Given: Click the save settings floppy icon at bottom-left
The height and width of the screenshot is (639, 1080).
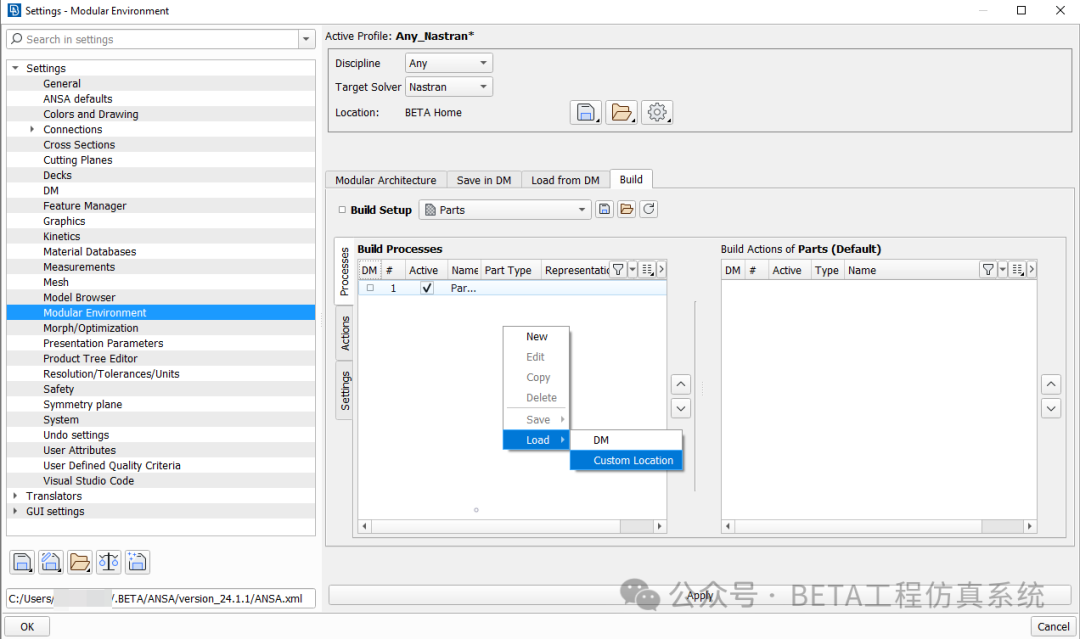Looking at the screenshot, I should click(22, 563).
